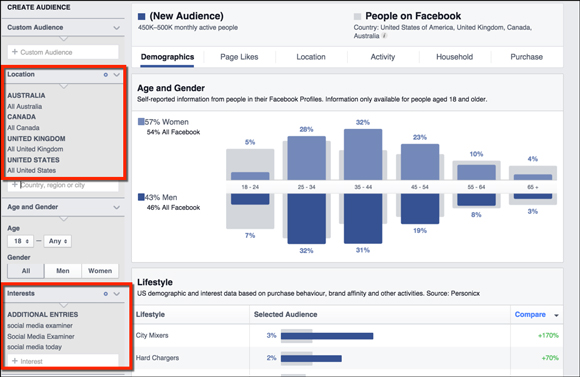Image resolution: width=580 pixels, height=377 pixels.
Task: Click the Hard Chargers lifestyle row
Action: tap(347, 358)
